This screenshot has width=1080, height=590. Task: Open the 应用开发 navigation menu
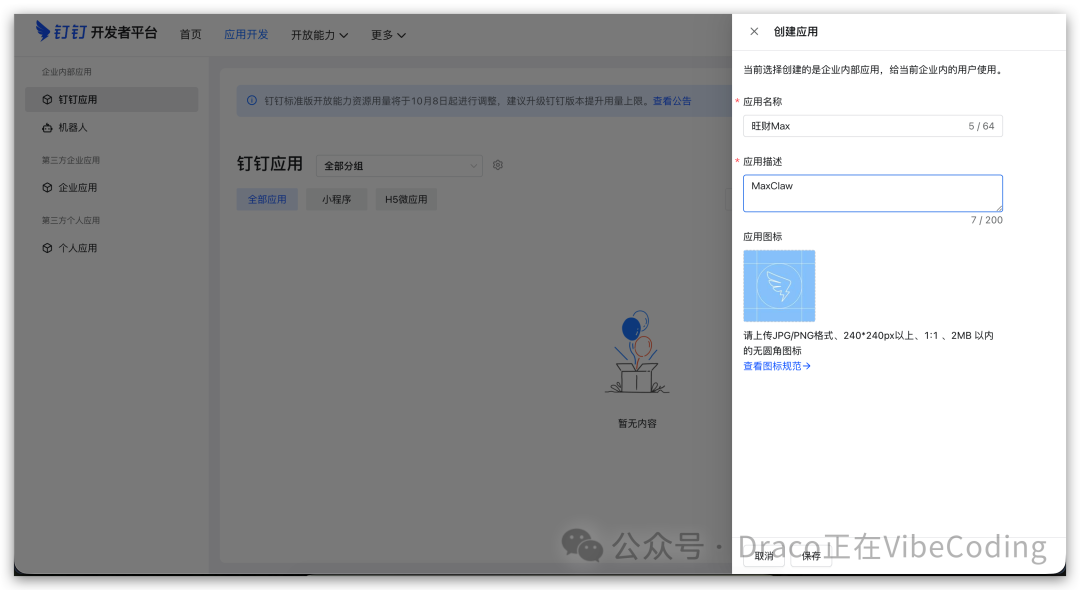246,34
